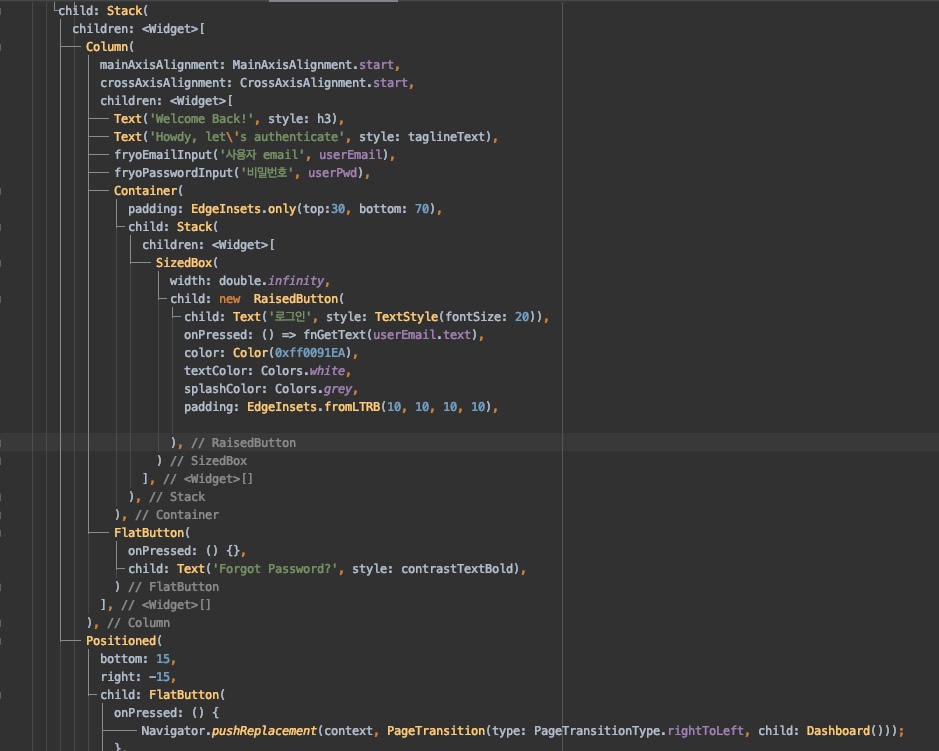Place cursor on EdgeInsets.fromLTRB call
The width and height of the screenshot is (939, 751).
[x=313, y=407]
